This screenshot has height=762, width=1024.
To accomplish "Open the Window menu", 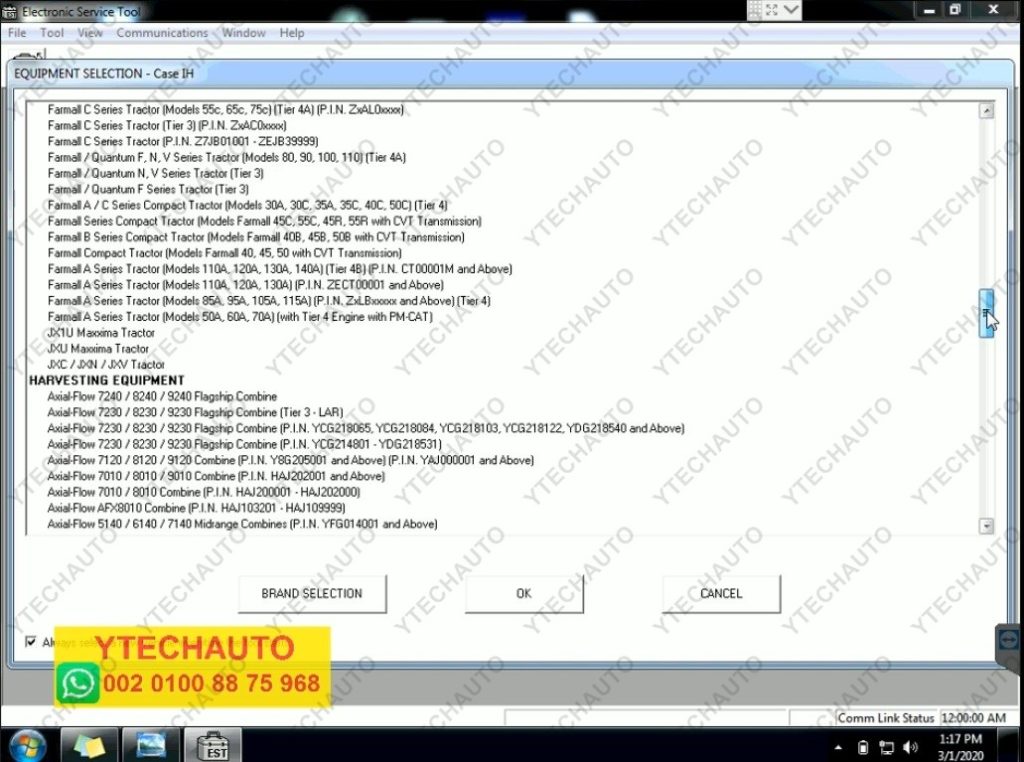I will tap(244, 33).
